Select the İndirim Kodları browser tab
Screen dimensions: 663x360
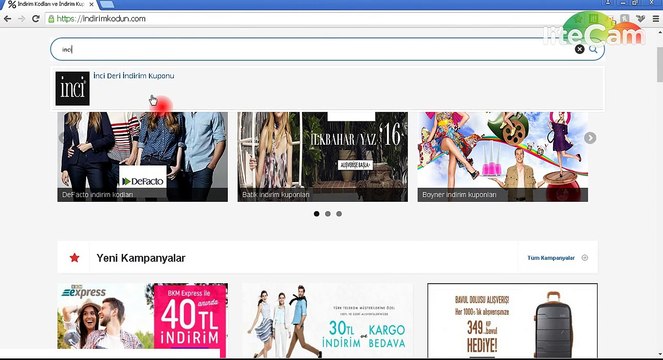(x=50, y=5)
